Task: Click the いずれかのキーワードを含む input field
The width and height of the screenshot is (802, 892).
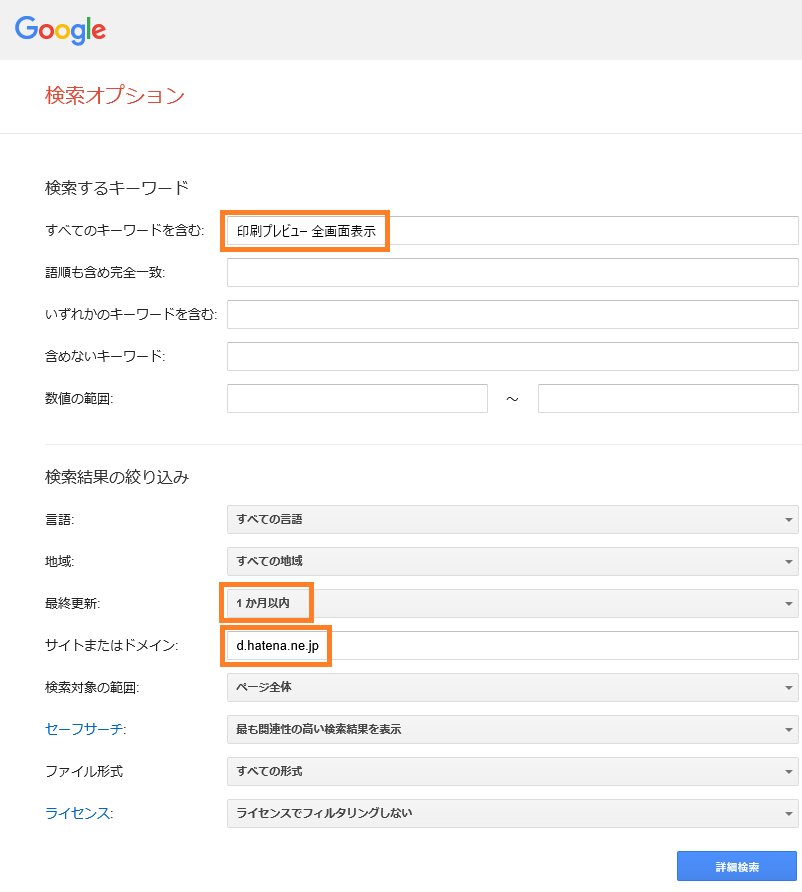Action: point(512,315)
